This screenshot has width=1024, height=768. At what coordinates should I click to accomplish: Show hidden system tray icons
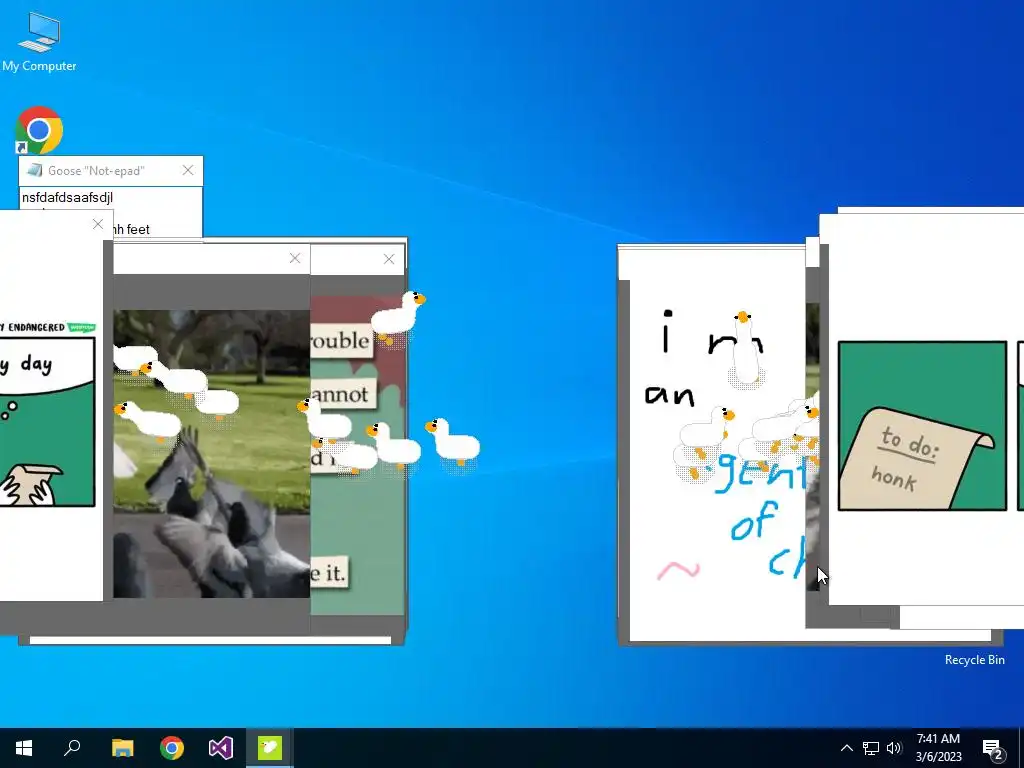click(x=846, y=748)
